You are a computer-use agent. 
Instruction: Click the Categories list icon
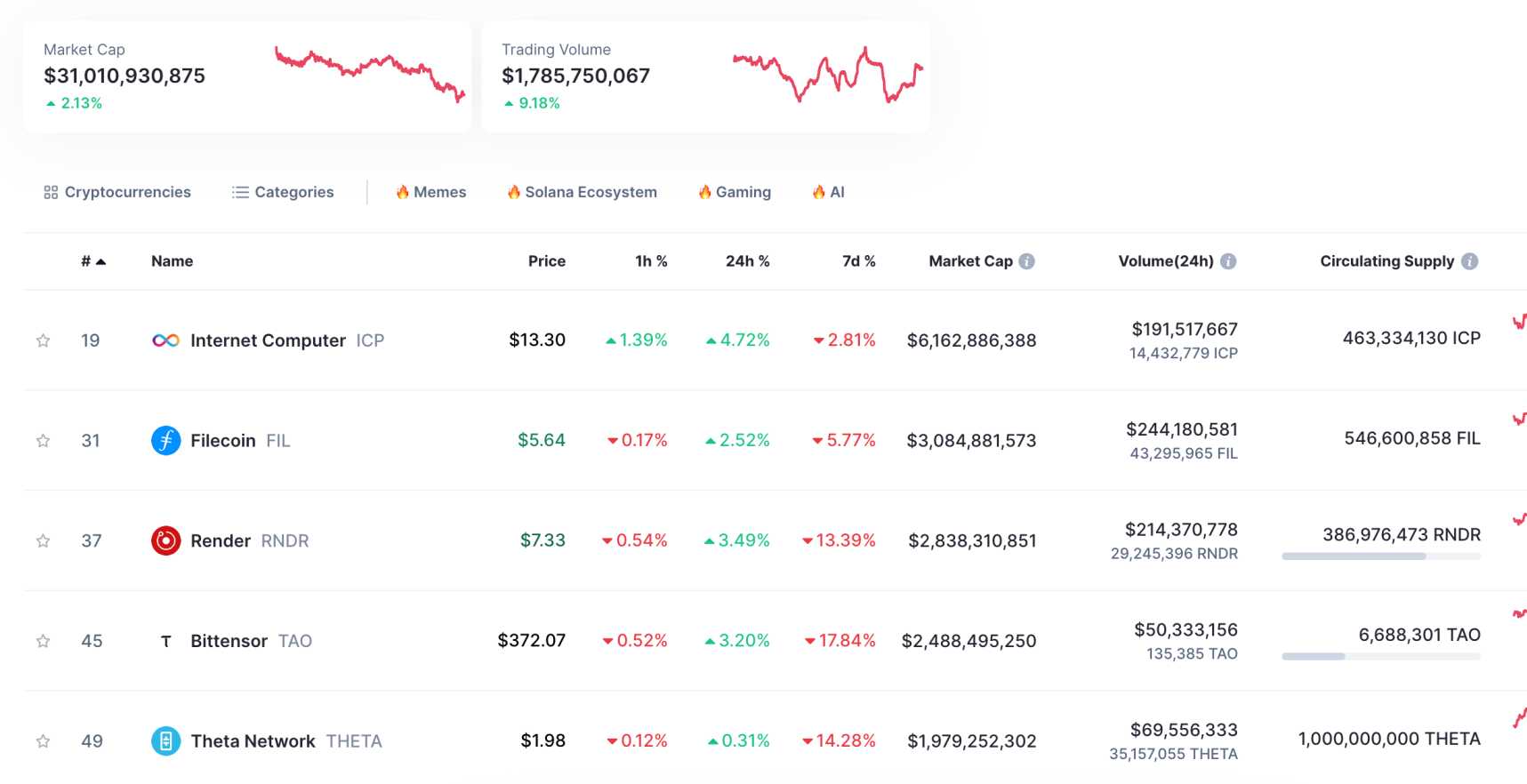240,192
